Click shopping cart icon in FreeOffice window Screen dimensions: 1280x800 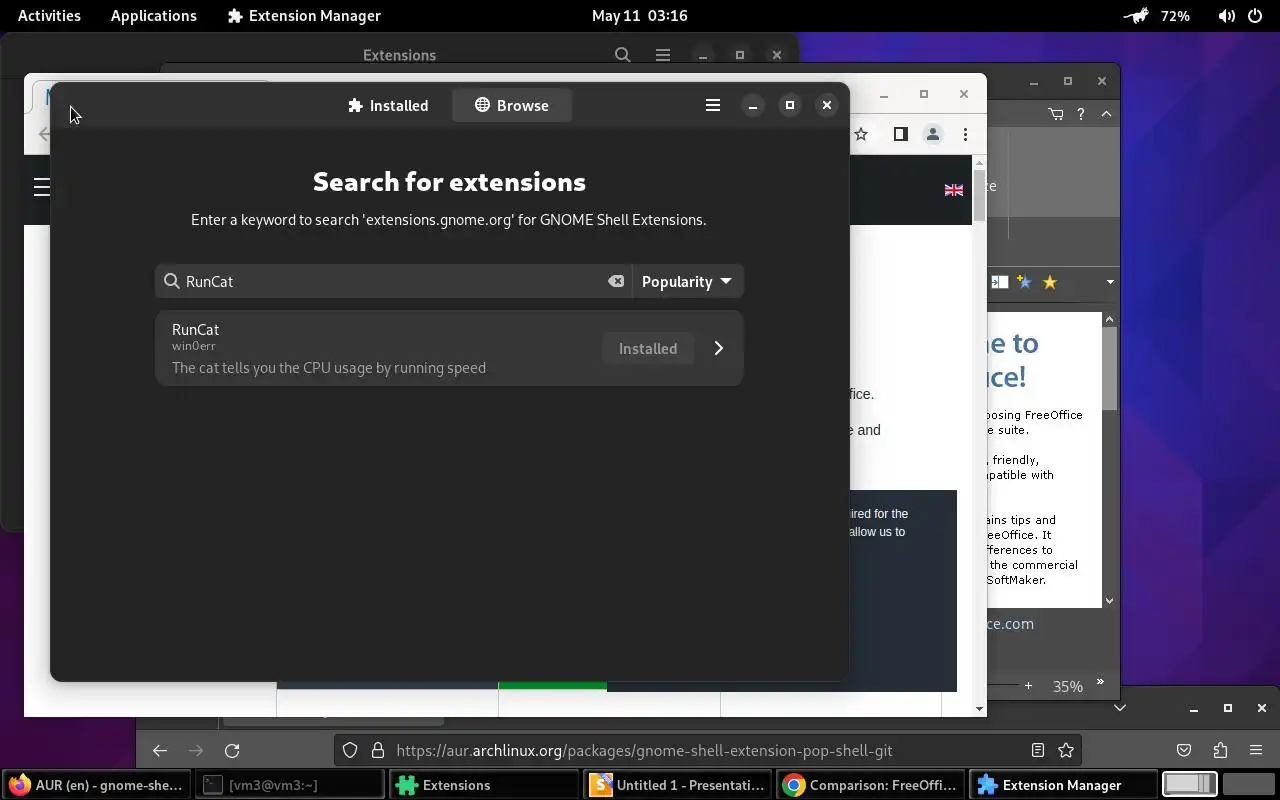1056,114
